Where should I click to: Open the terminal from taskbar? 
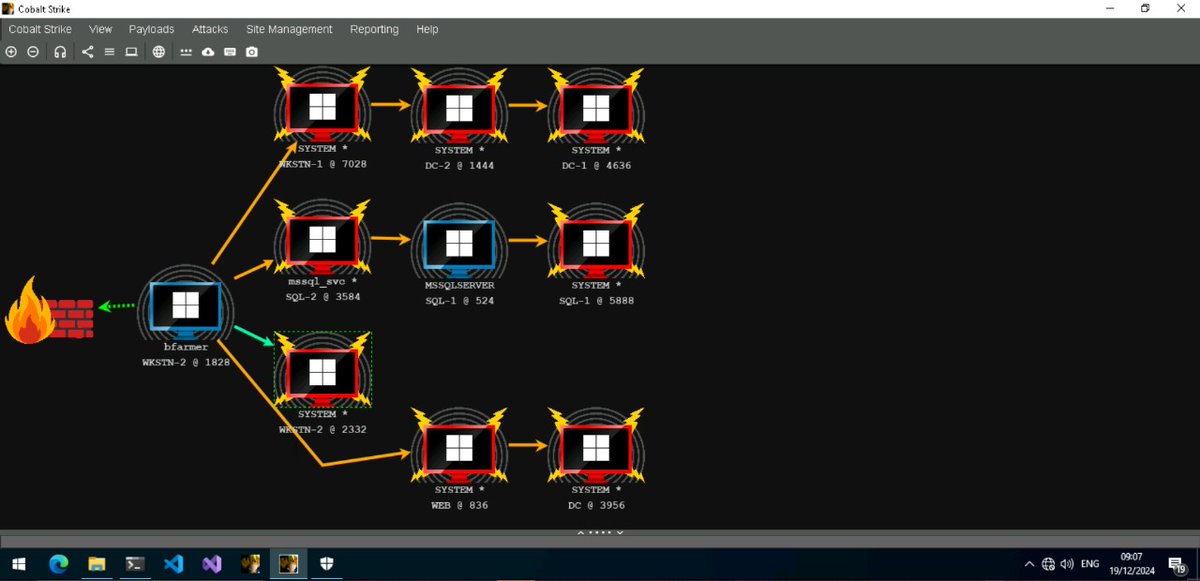tap(135, 563)
